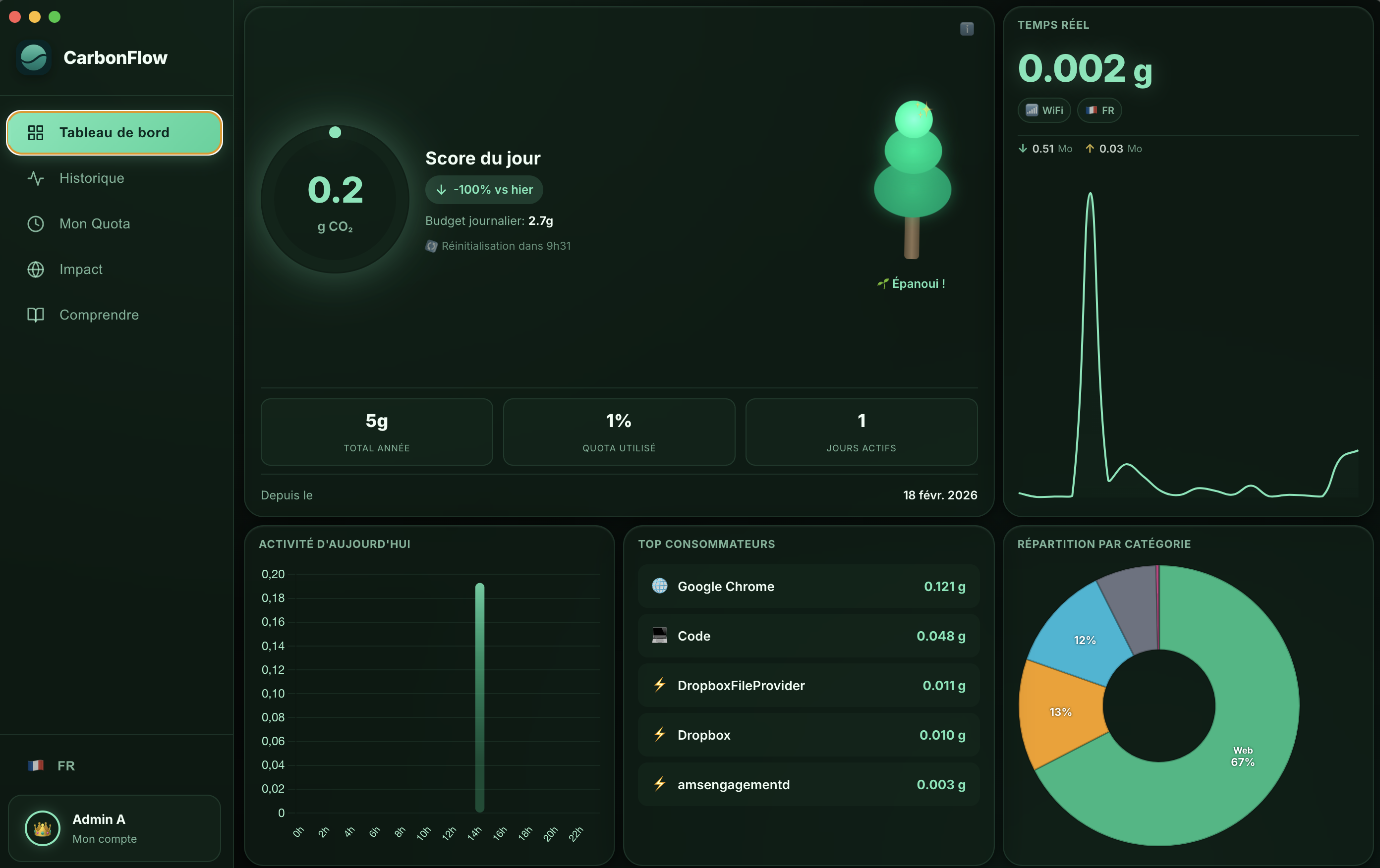Click the -100% vs hier badge
The width and height of the screenshot is (1380, 868).
click(x=484, y=190)
